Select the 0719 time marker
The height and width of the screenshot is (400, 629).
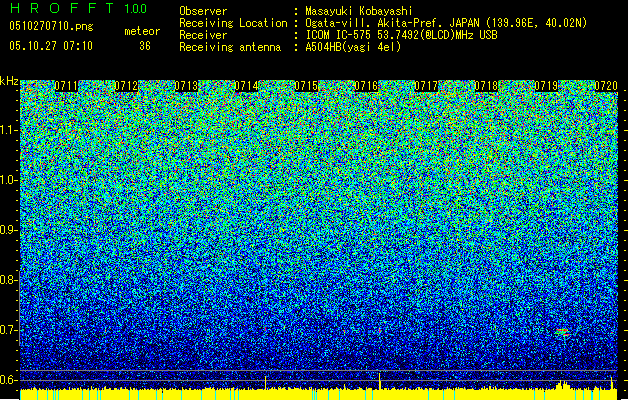[x=546, y=86]
